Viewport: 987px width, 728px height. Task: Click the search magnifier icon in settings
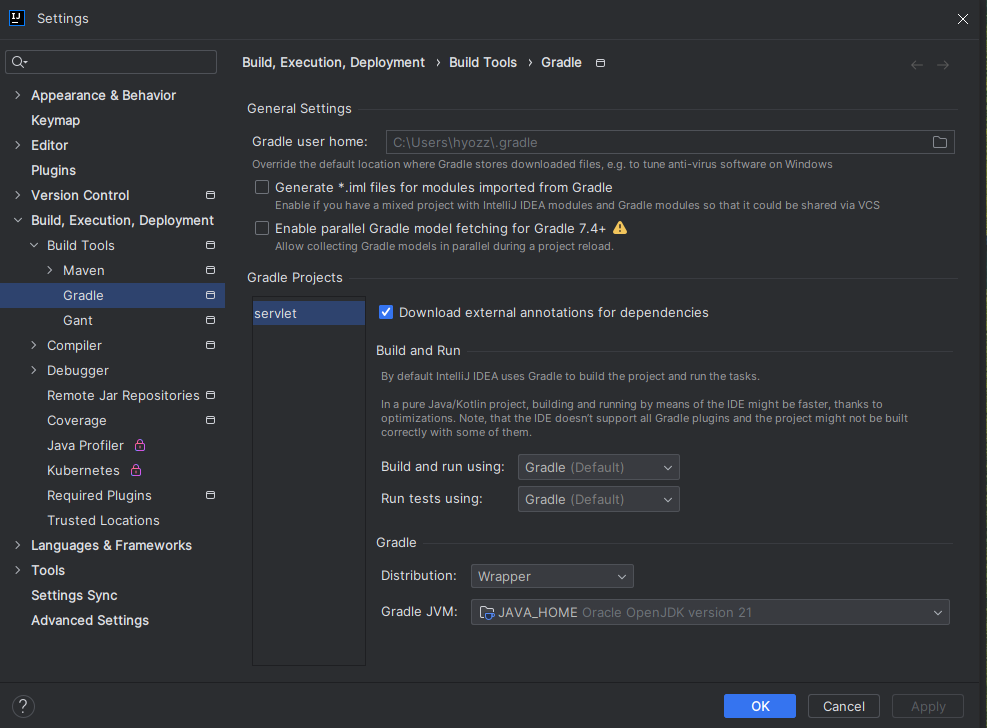tap(18, 62)
